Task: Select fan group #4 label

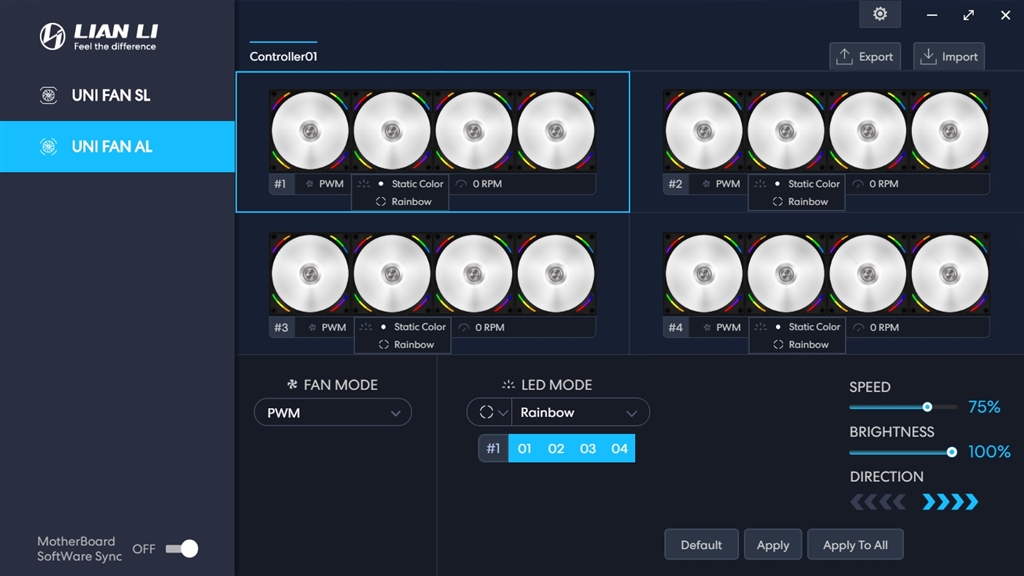Action: point(675,327)
